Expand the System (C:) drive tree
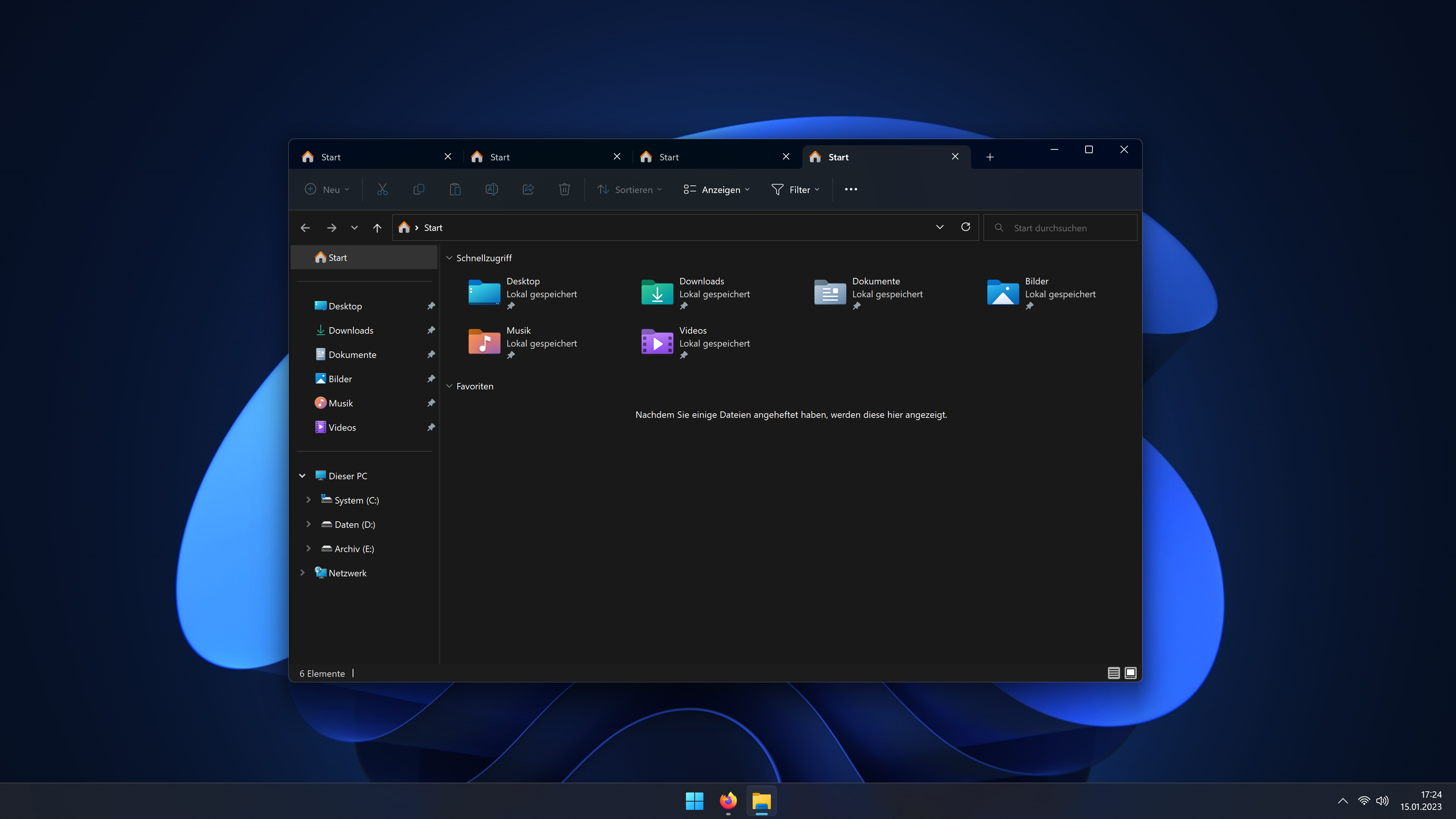 click(x=308, y=500)
